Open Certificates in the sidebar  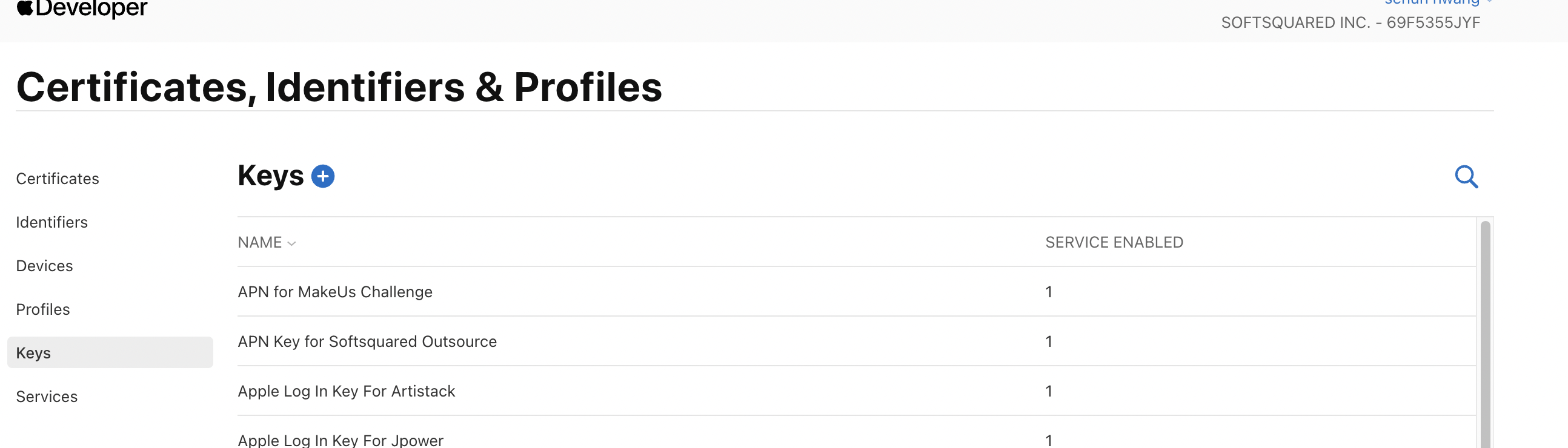tap(57, 179)
